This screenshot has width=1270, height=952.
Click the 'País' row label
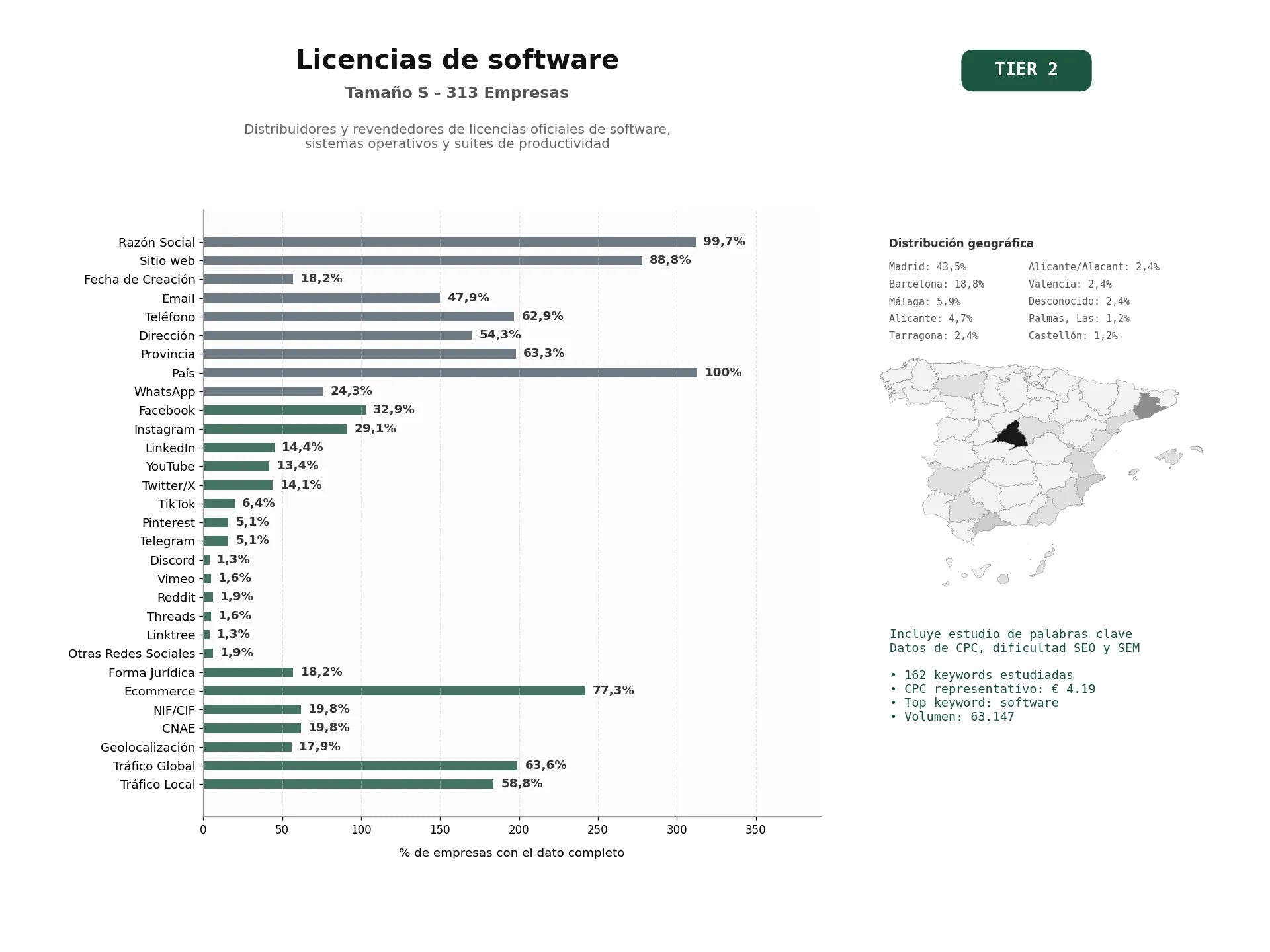[x=183, y=374]
